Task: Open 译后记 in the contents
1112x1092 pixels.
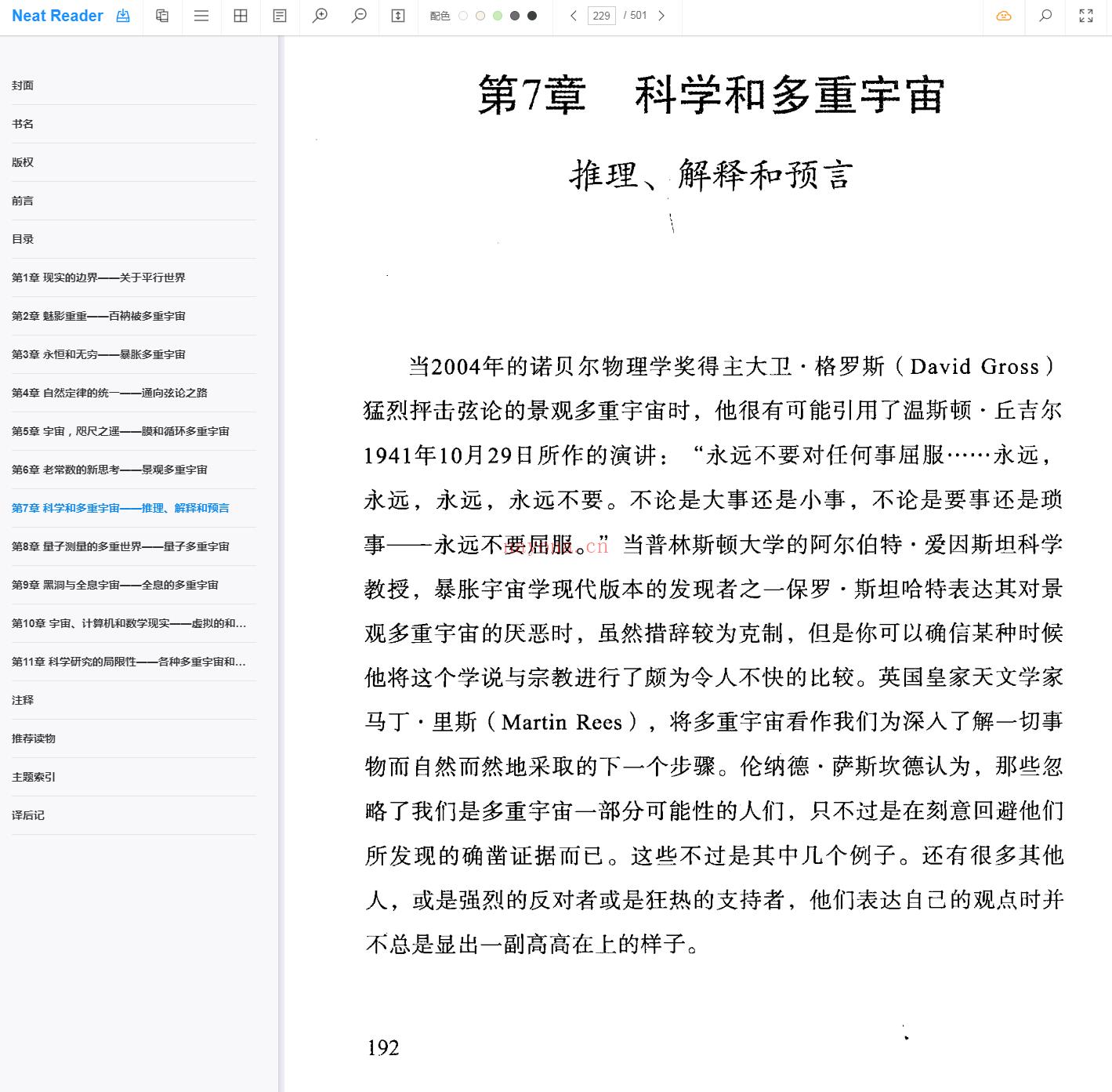Action: 133,815
